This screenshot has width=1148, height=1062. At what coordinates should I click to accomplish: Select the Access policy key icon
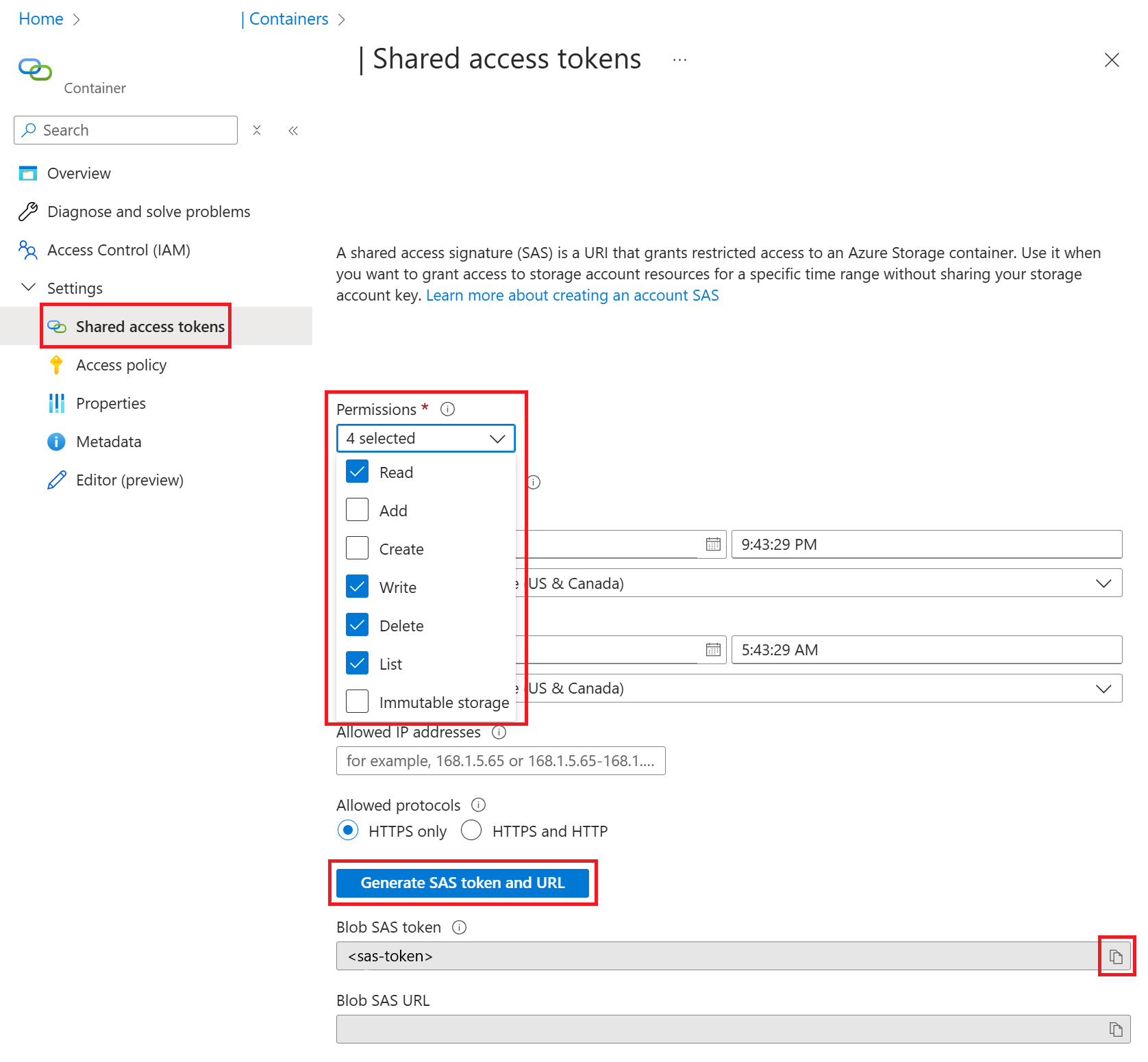coord(56,365)
